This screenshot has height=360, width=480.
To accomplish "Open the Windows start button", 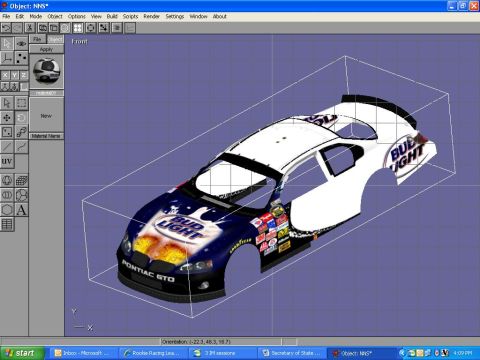I will click(22, 353).
